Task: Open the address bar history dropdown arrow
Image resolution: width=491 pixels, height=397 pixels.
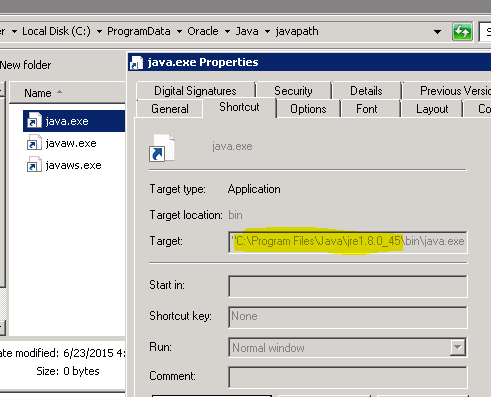Action: [x=437, y=32]
